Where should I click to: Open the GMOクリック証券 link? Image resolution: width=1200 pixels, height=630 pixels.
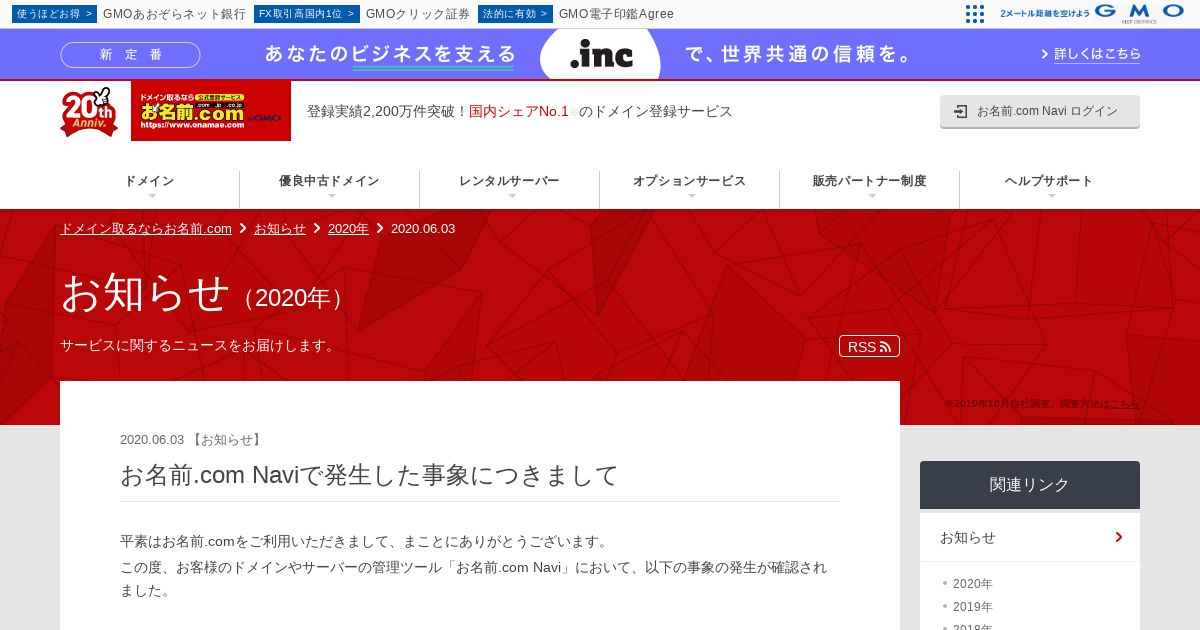pos(418,14)
